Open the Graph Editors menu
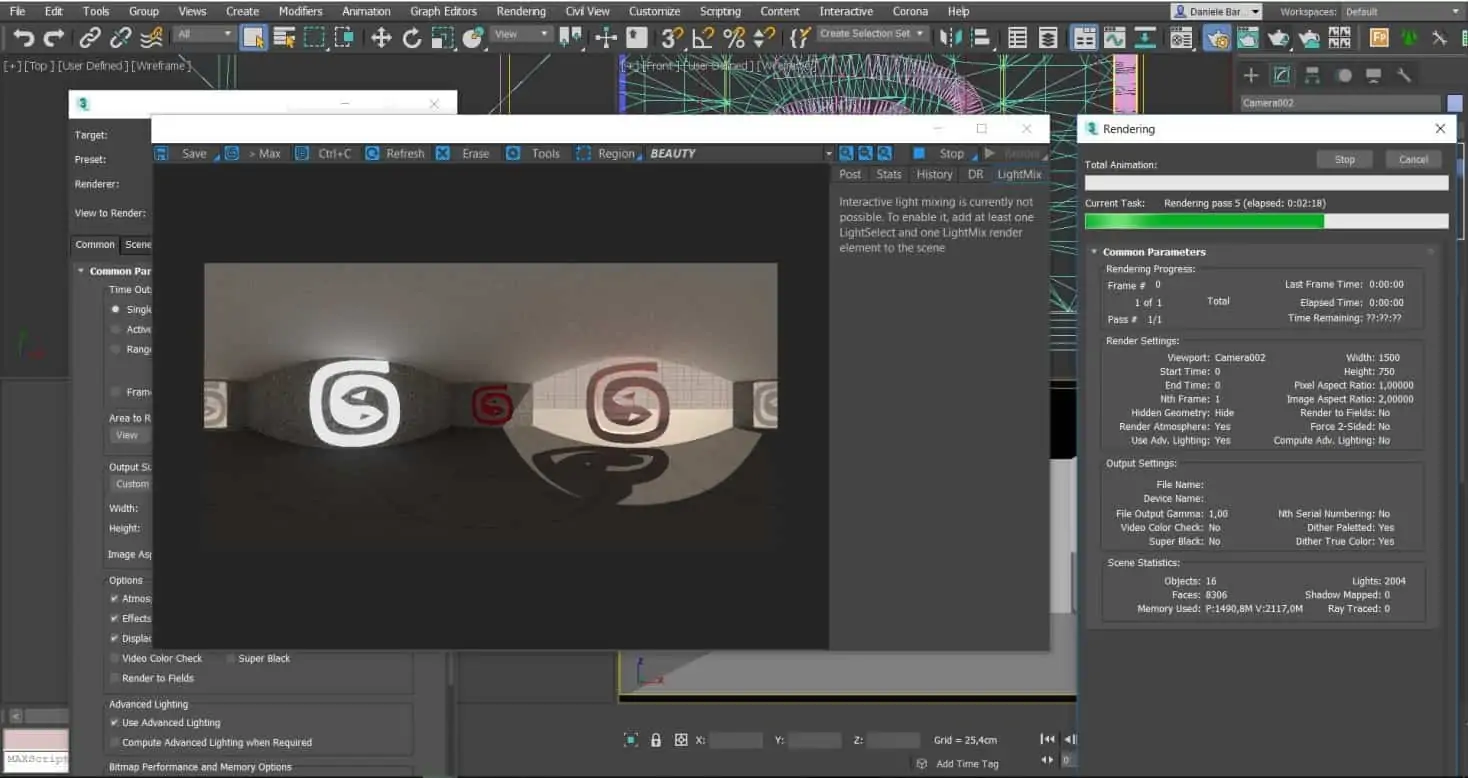Screen dimensions: 1468x778 pyautogui.click(x=443, y=12)
